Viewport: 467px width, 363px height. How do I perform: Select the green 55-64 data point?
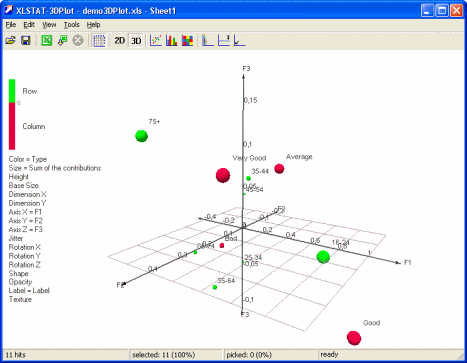215,287
